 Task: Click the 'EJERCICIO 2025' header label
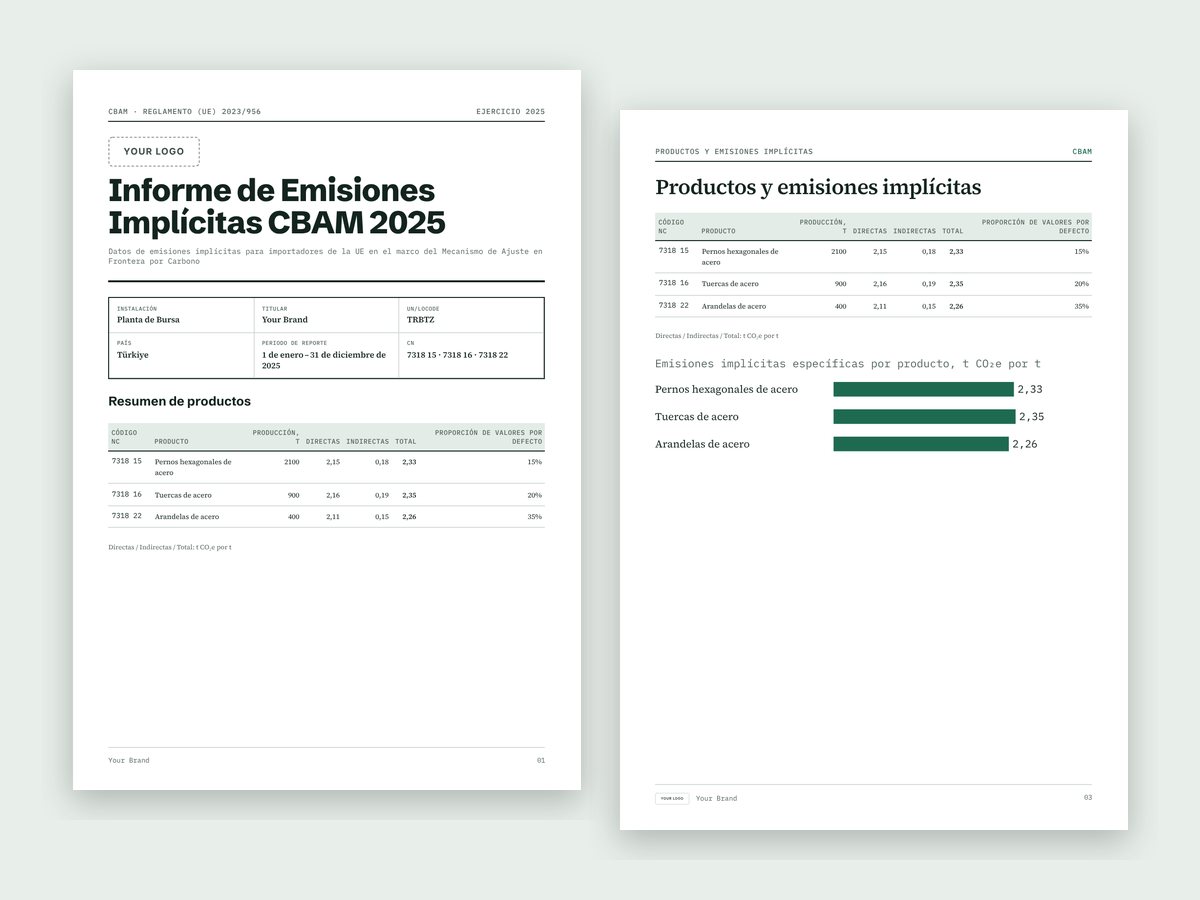coord(510,112)
